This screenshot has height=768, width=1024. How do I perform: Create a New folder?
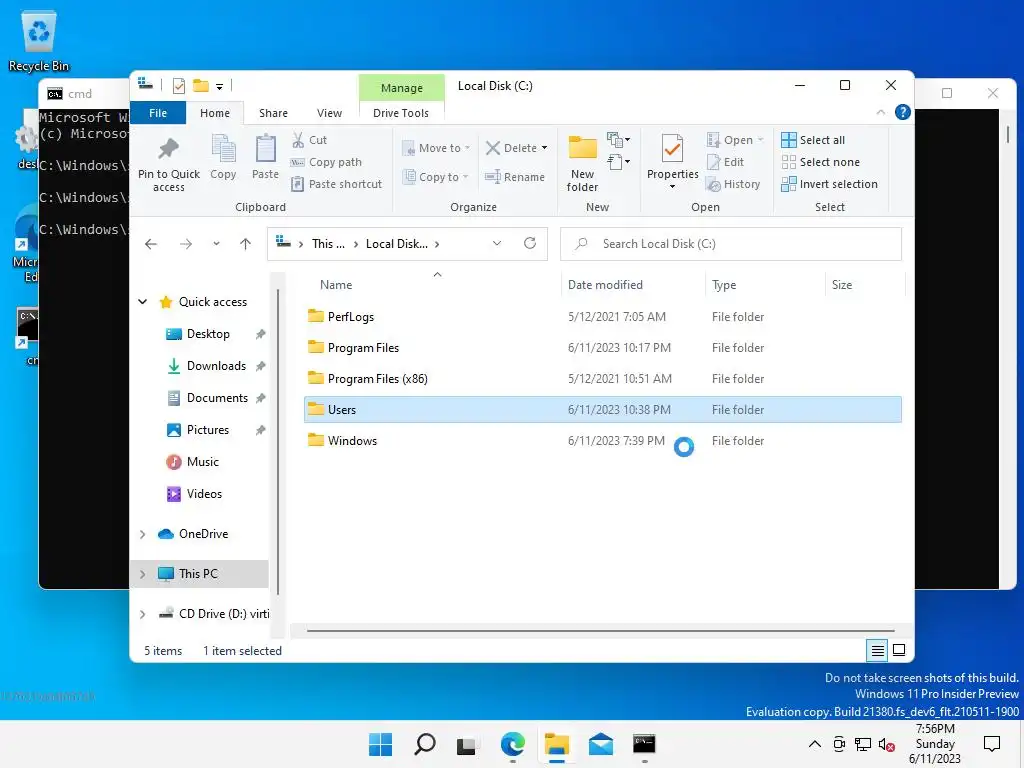tap(583, 163)
